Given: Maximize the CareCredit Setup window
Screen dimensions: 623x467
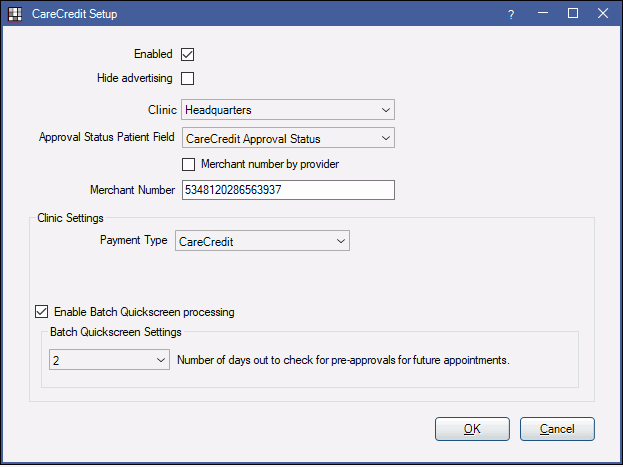Looking at the screenshot, I should pos(573,14).
